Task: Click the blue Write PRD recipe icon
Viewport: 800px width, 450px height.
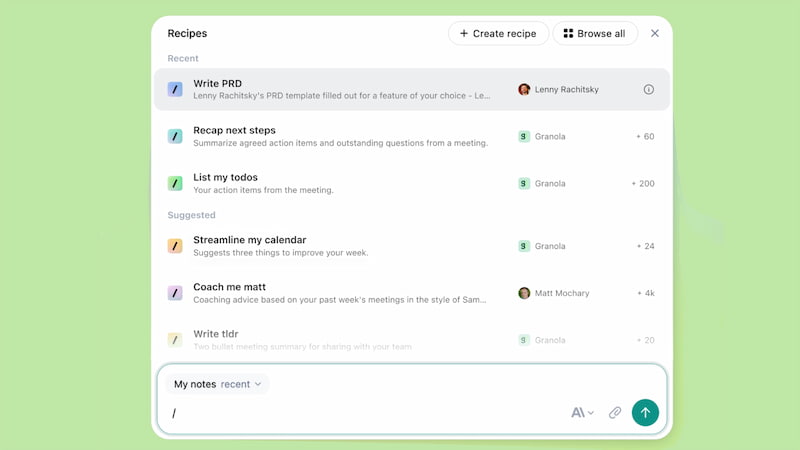Action: tap(175, 89)
